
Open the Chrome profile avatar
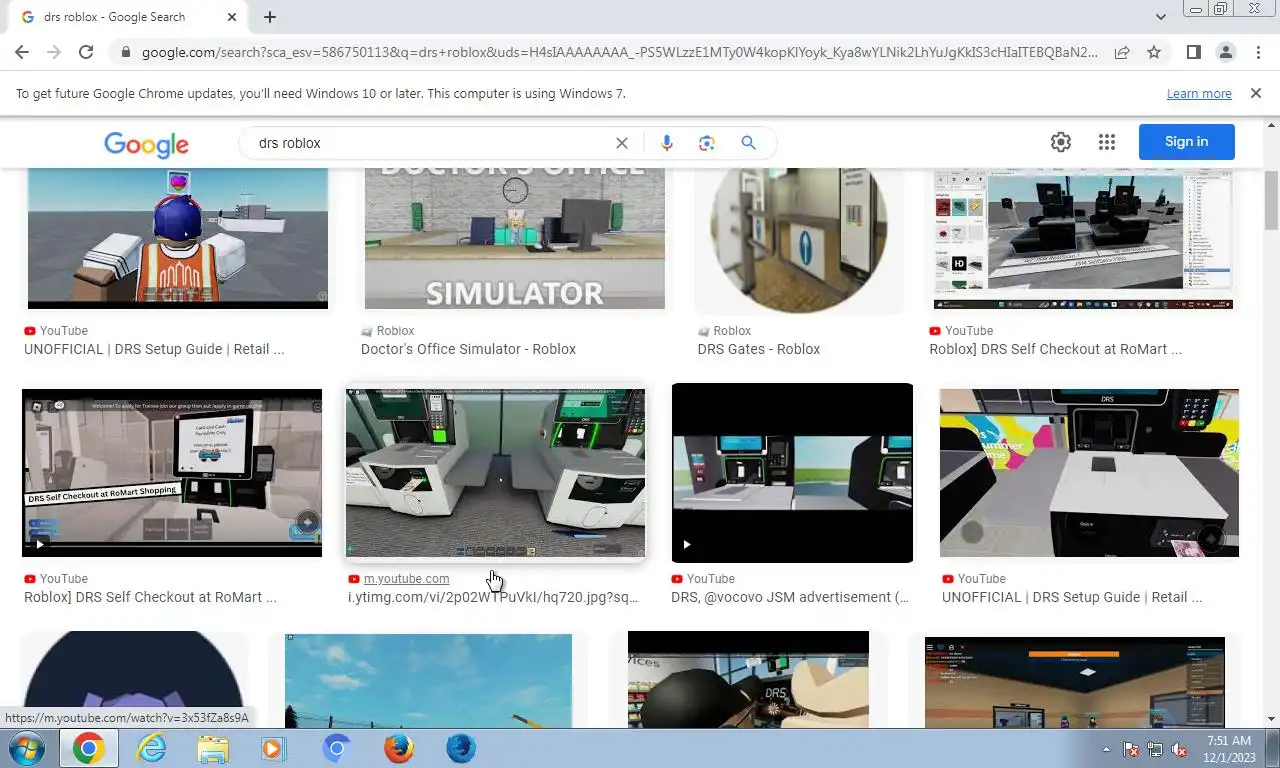coord(1225,52)
